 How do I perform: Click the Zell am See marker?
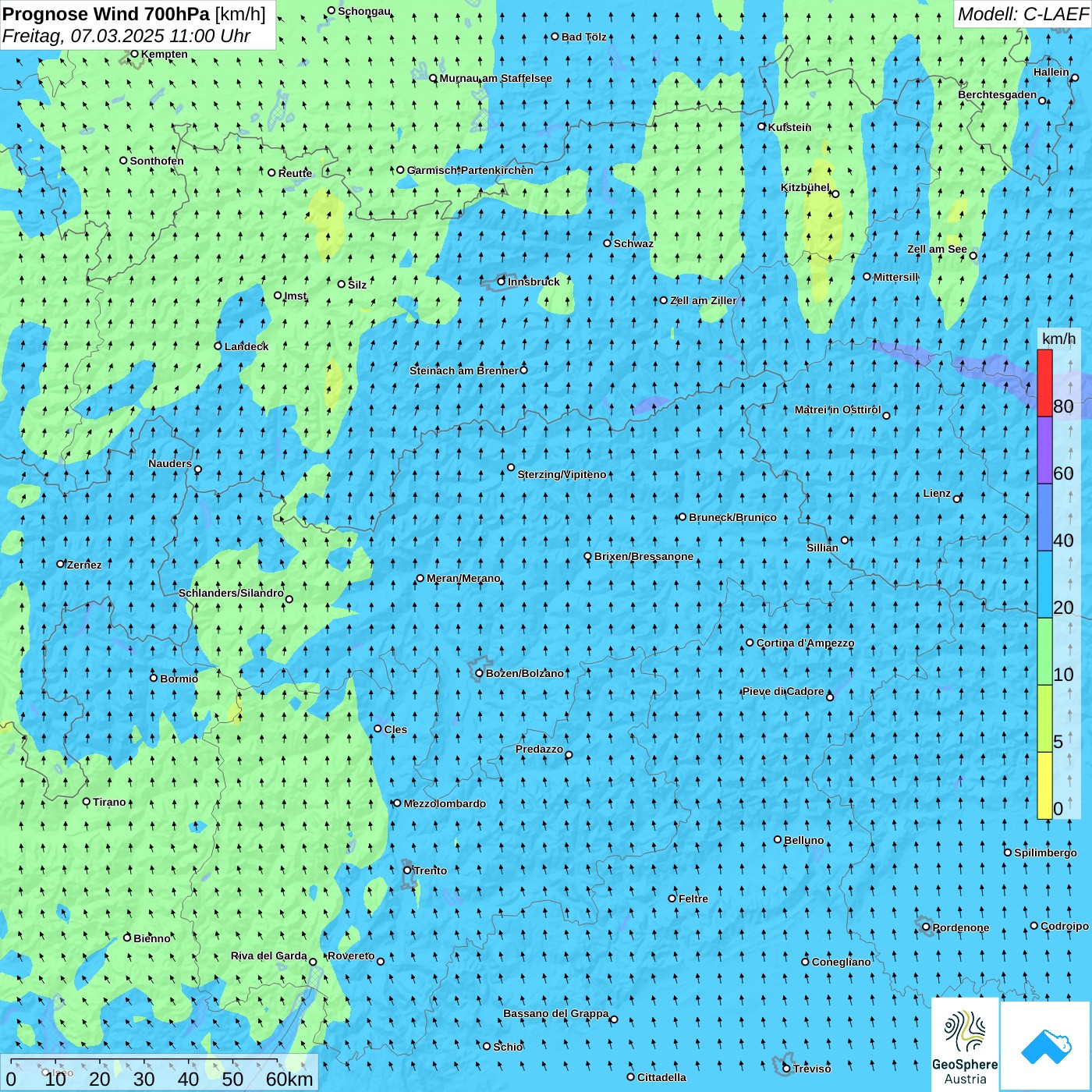973,255
